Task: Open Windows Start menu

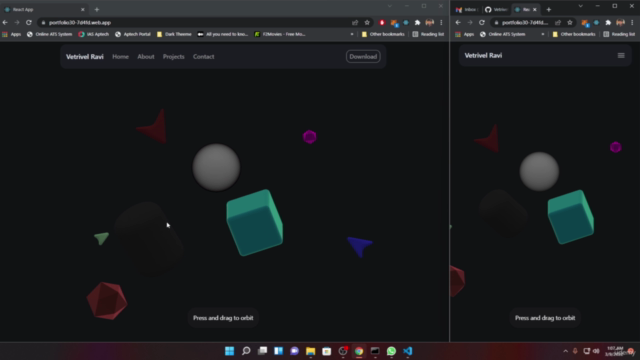Action: click(229, 351)
